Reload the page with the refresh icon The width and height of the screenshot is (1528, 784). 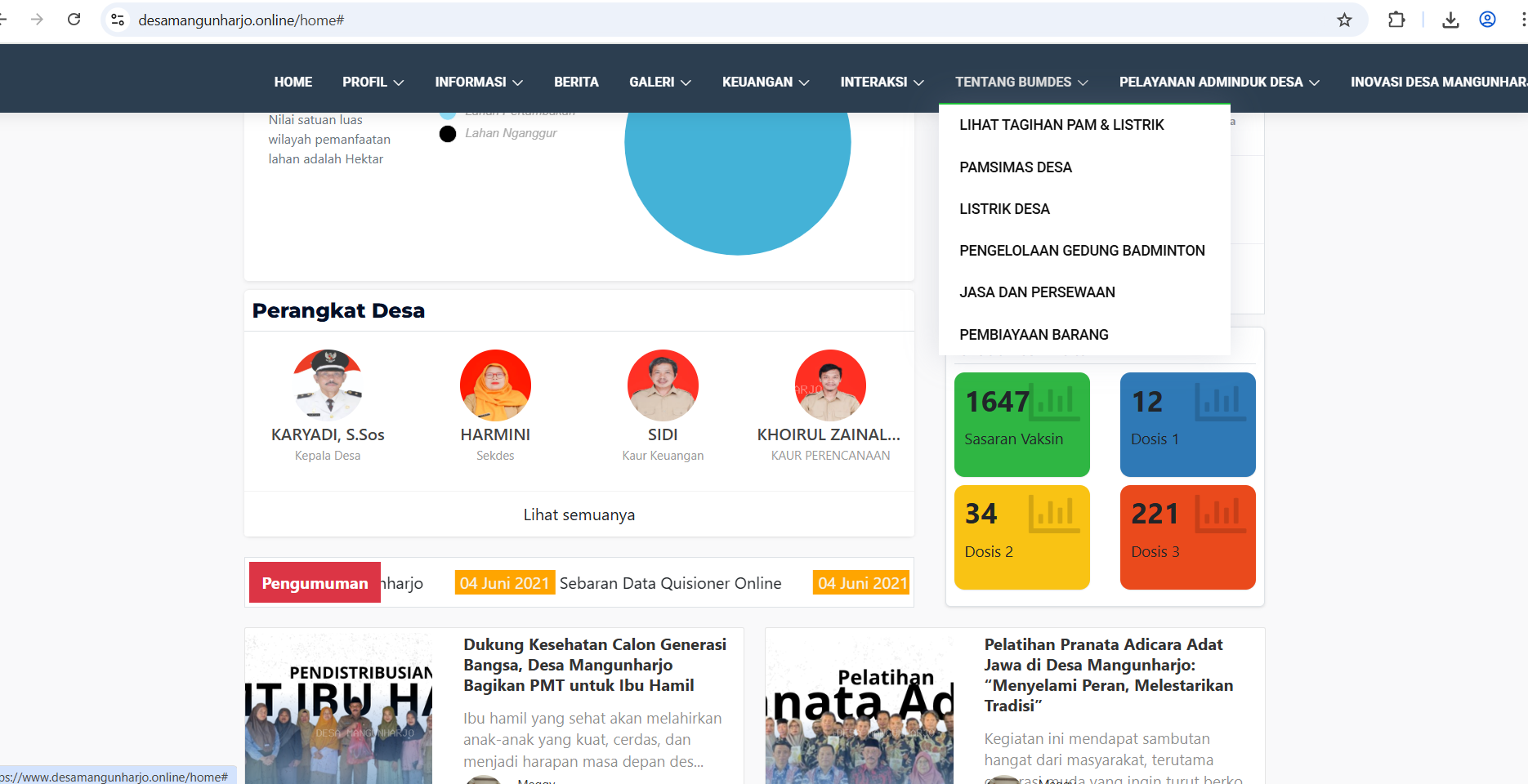pyautogui.click(x=74, y=20)
